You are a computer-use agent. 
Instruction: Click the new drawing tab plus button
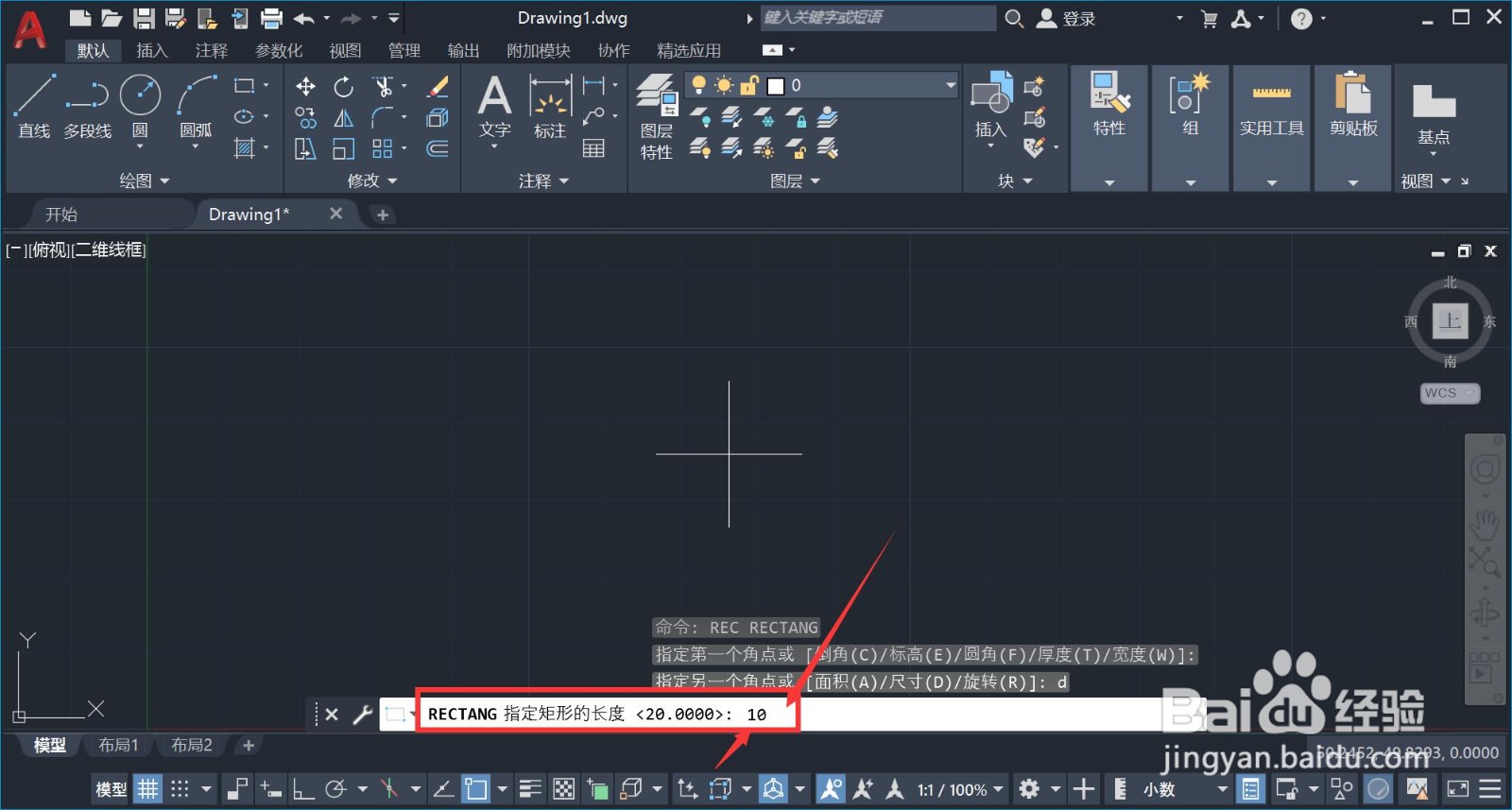[383, 215]
